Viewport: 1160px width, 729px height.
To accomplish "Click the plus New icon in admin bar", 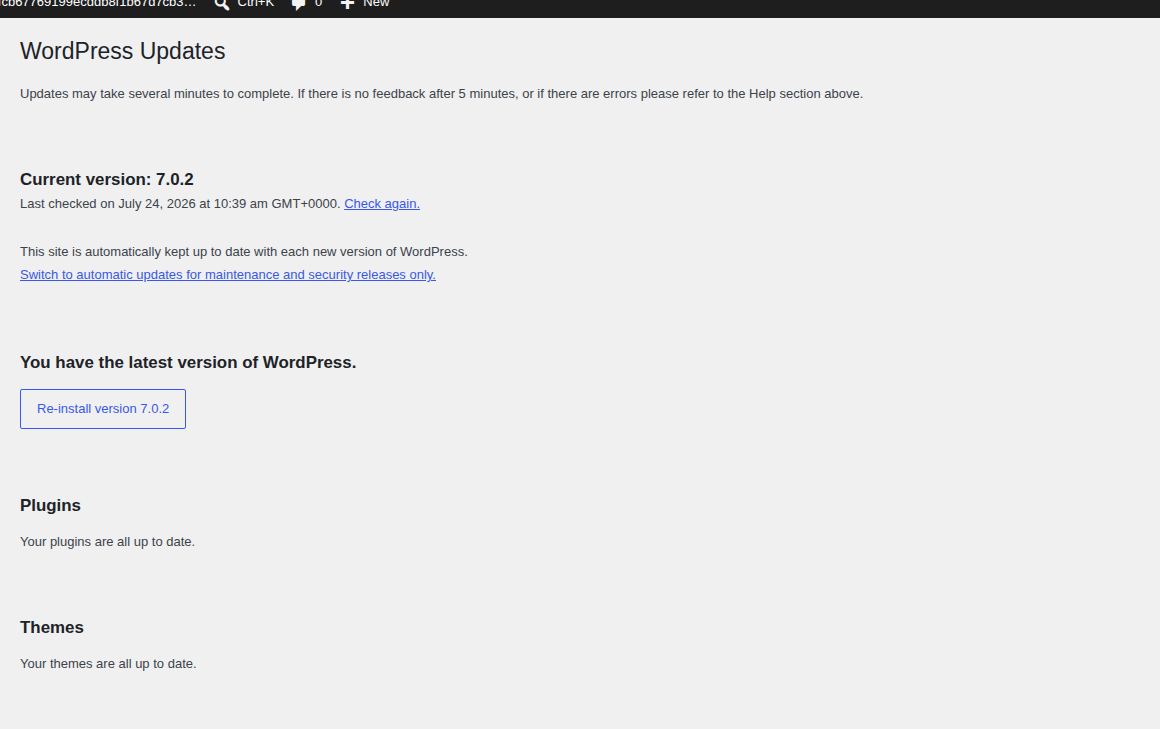I will coord(347,4).
